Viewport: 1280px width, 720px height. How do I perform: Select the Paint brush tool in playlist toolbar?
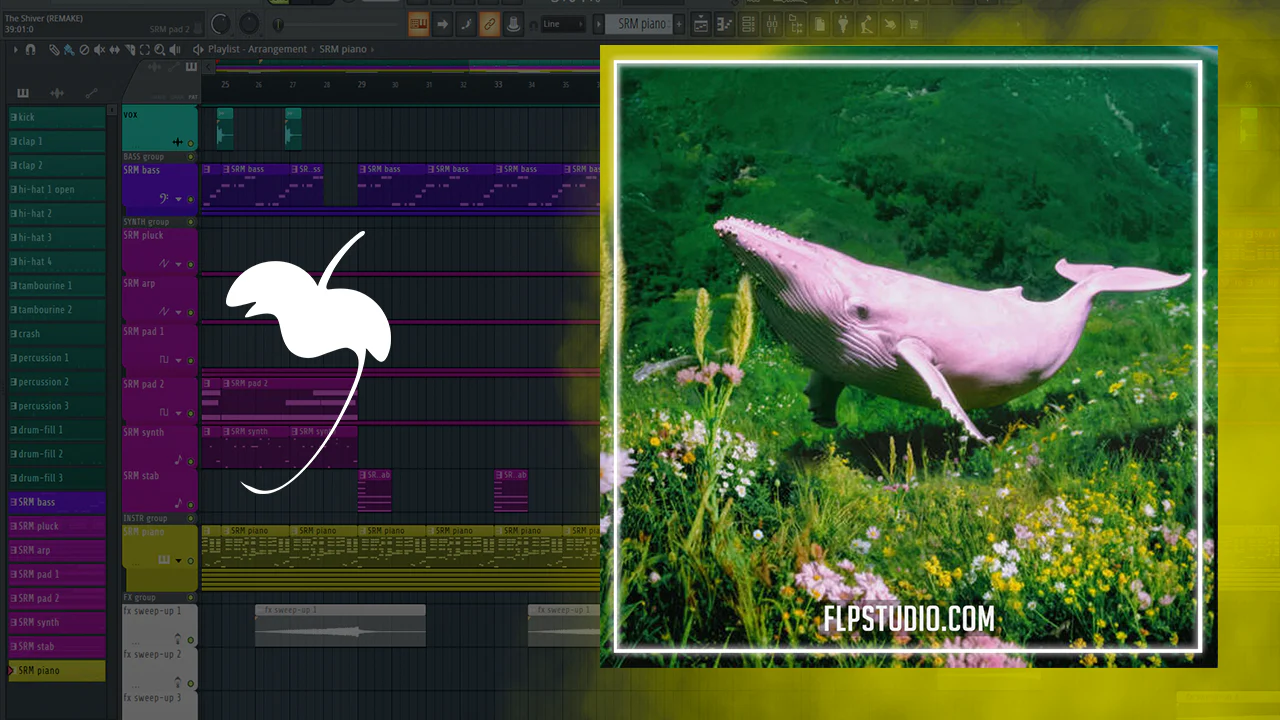pyautogui.click(x=69, y=49)
